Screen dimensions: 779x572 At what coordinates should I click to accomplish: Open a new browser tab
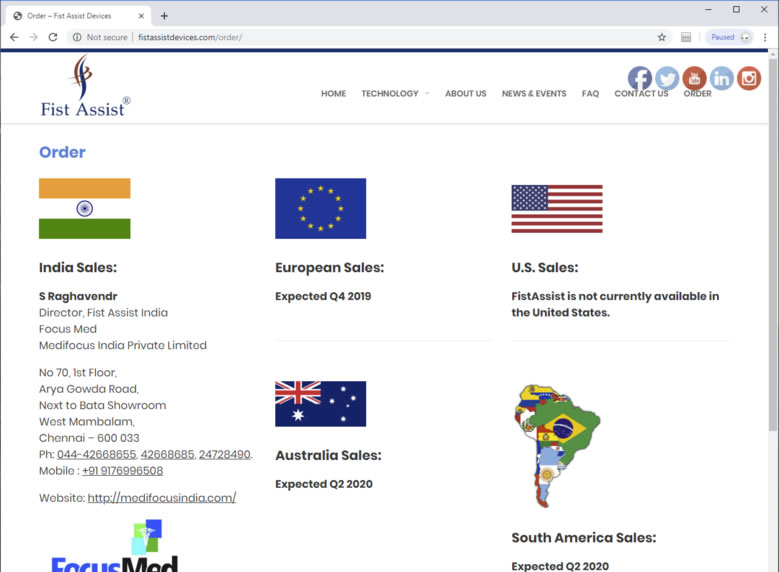(164, 15)
